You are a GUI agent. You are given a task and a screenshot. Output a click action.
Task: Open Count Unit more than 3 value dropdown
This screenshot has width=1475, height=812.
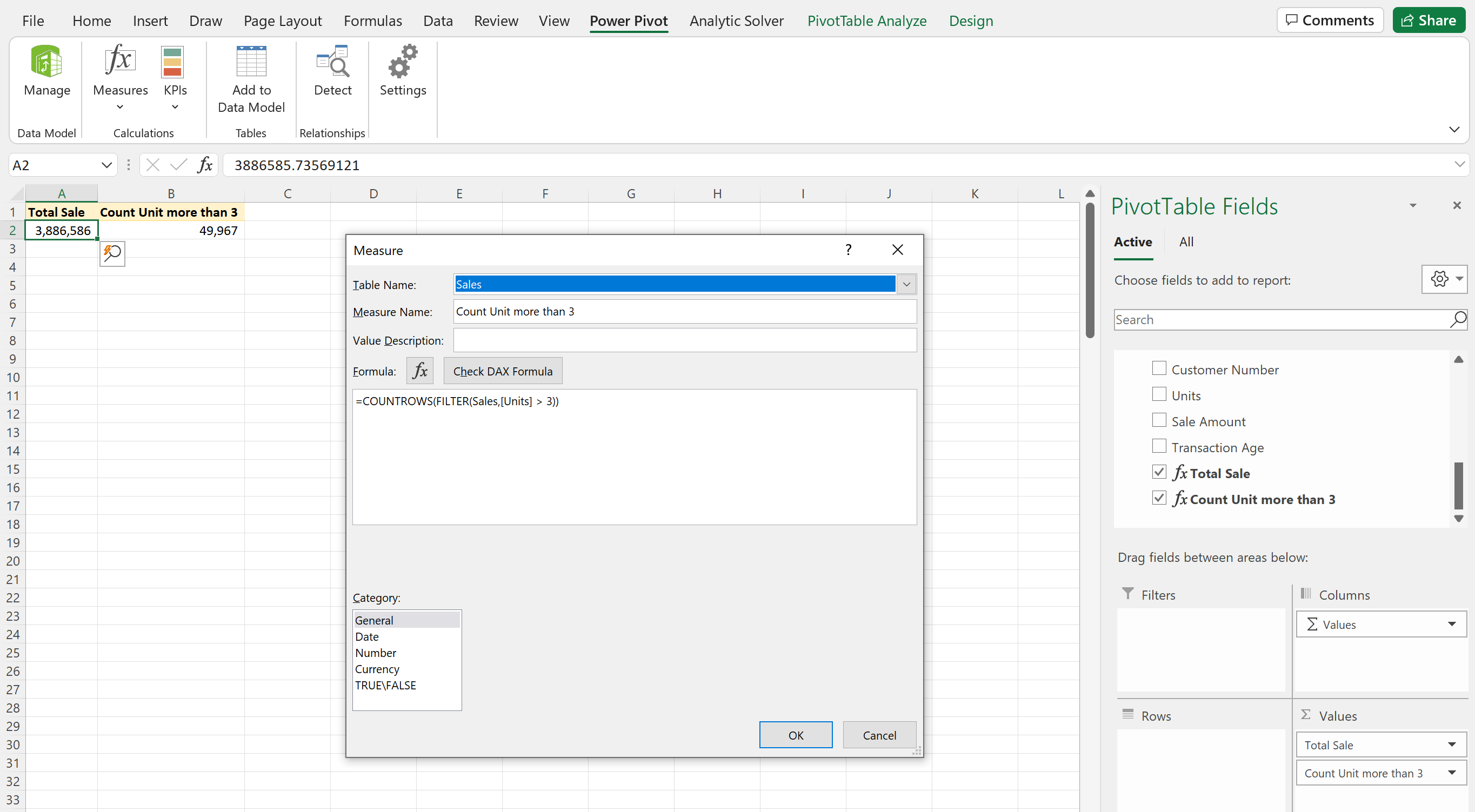1452,773
